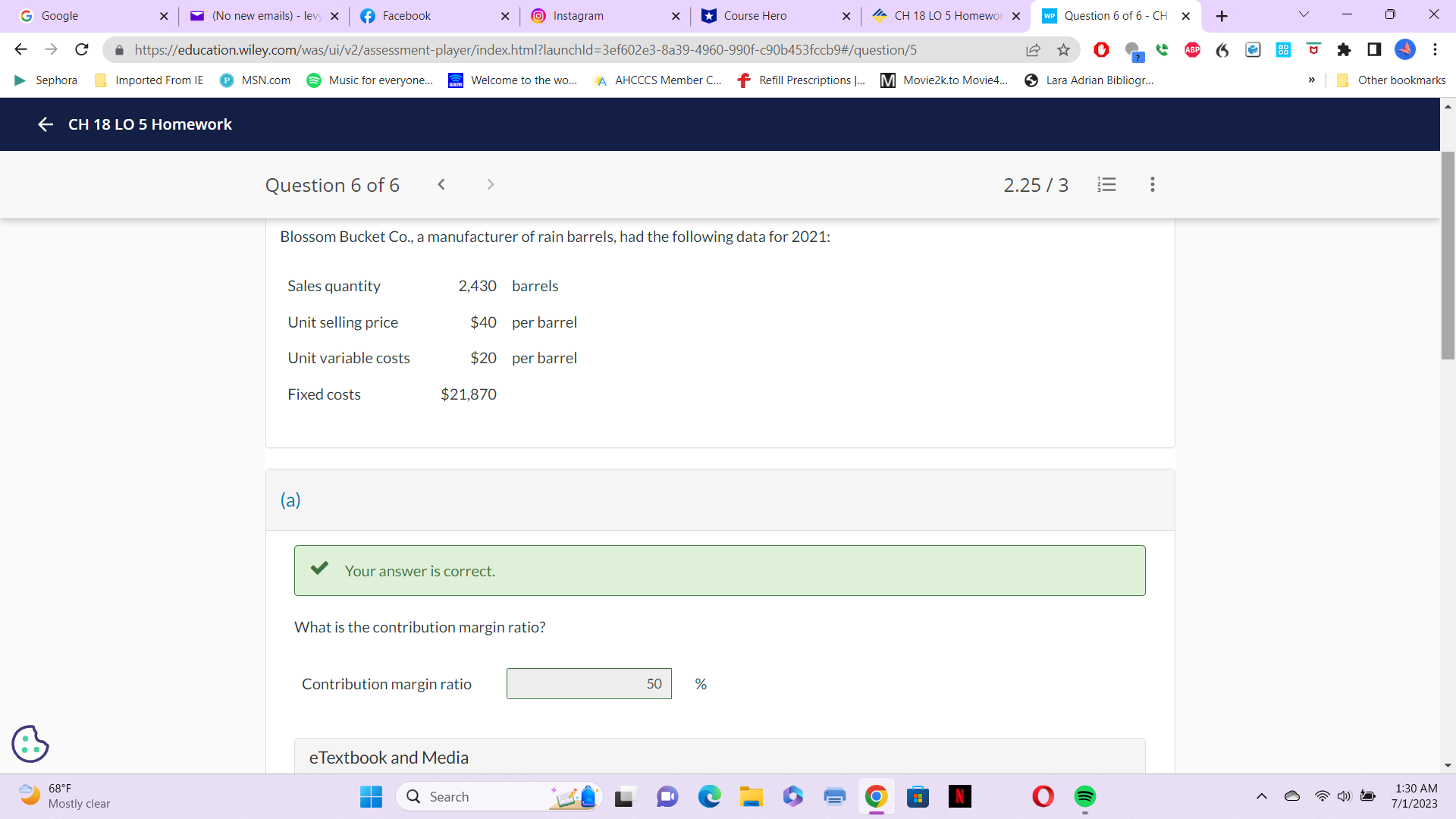Viewport: 1456px width, 819px height.
Task: Click the page's vertical scrollbar thumb
Action: [x=1448, y=255]
